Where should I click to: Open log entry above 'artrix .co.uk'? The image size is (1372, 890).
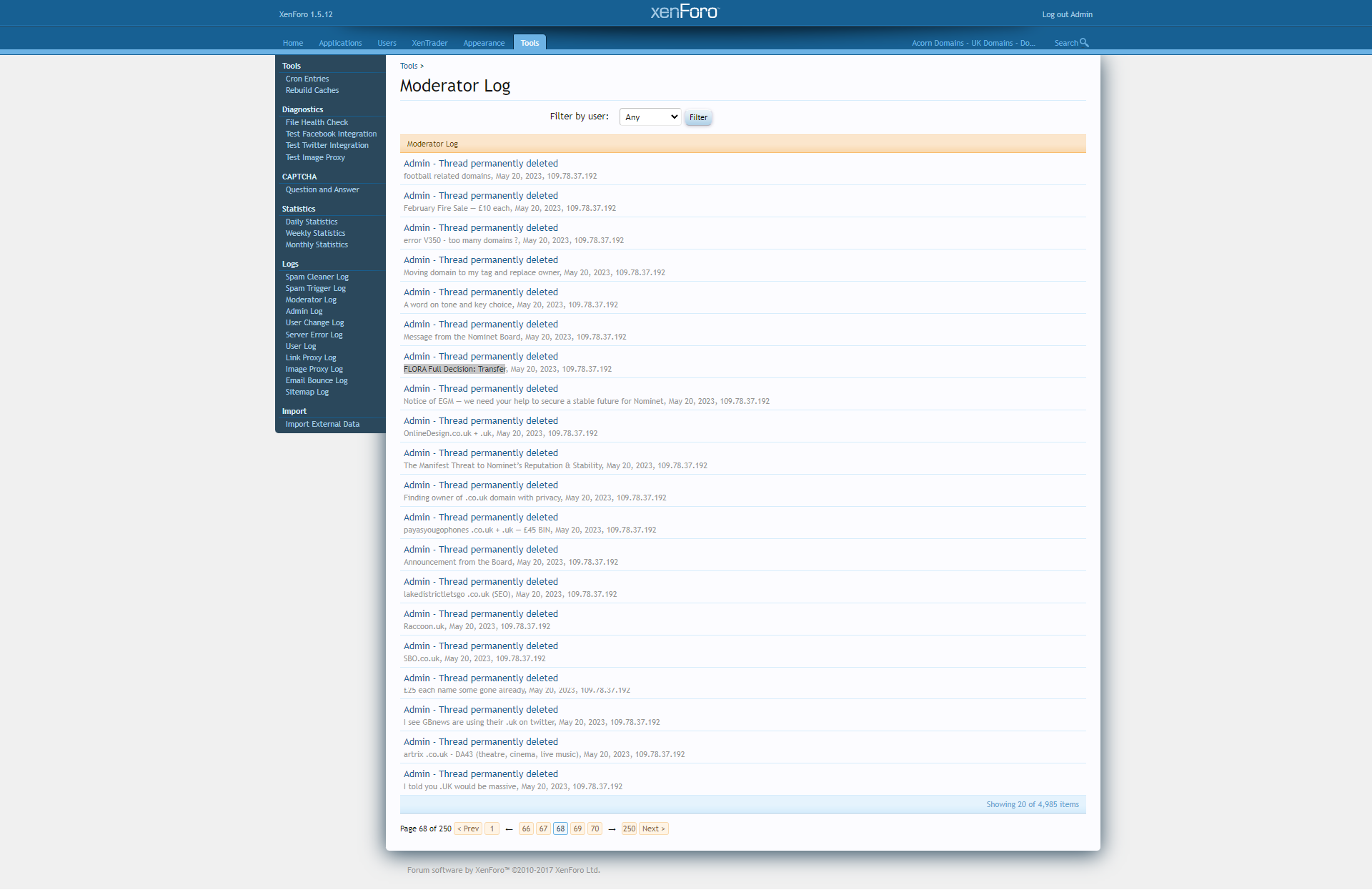481,742
